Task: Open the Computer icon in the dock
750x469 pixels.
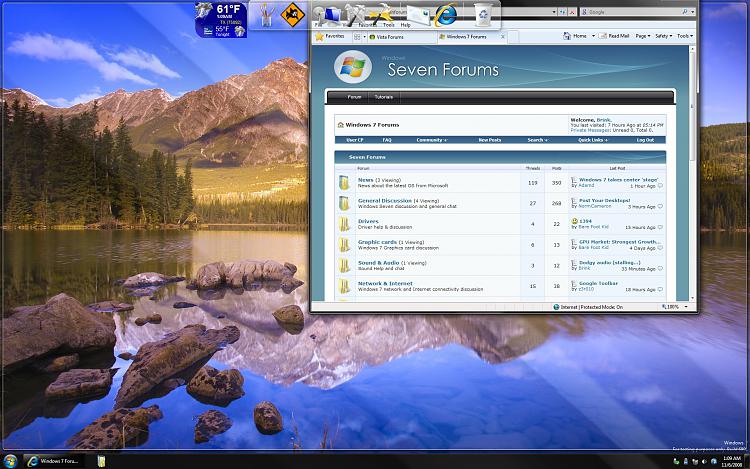Action: (328, 14)
